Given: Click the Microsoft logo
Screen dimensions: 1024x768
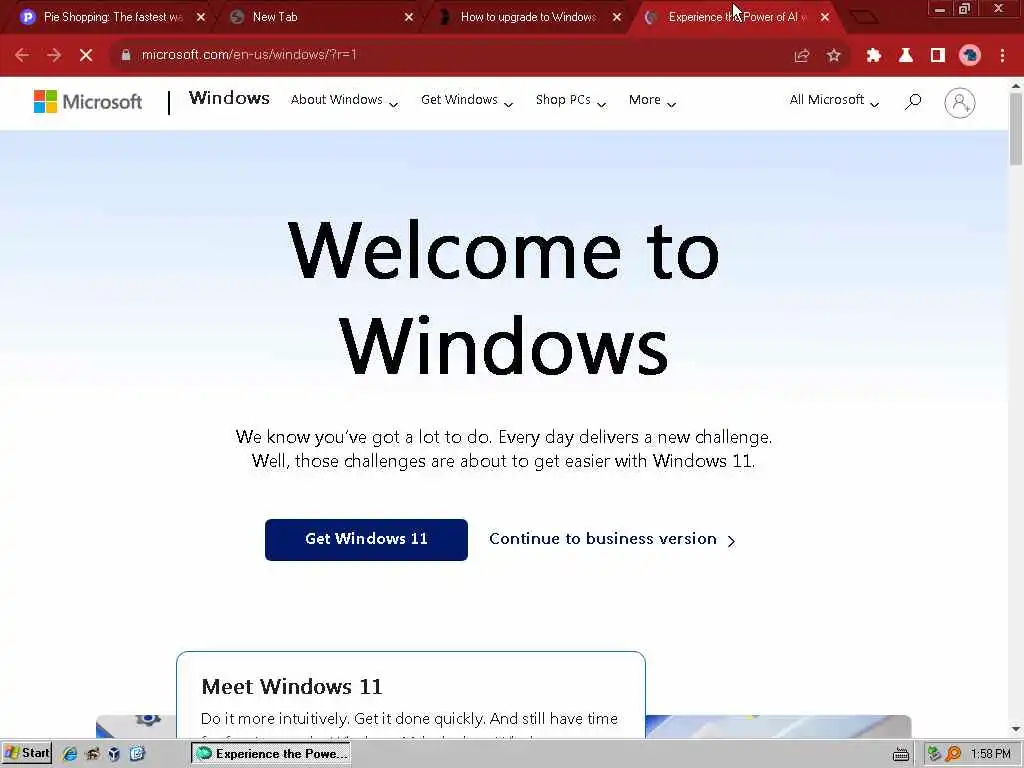Looking at the screenshot, I should coord(88,102).
